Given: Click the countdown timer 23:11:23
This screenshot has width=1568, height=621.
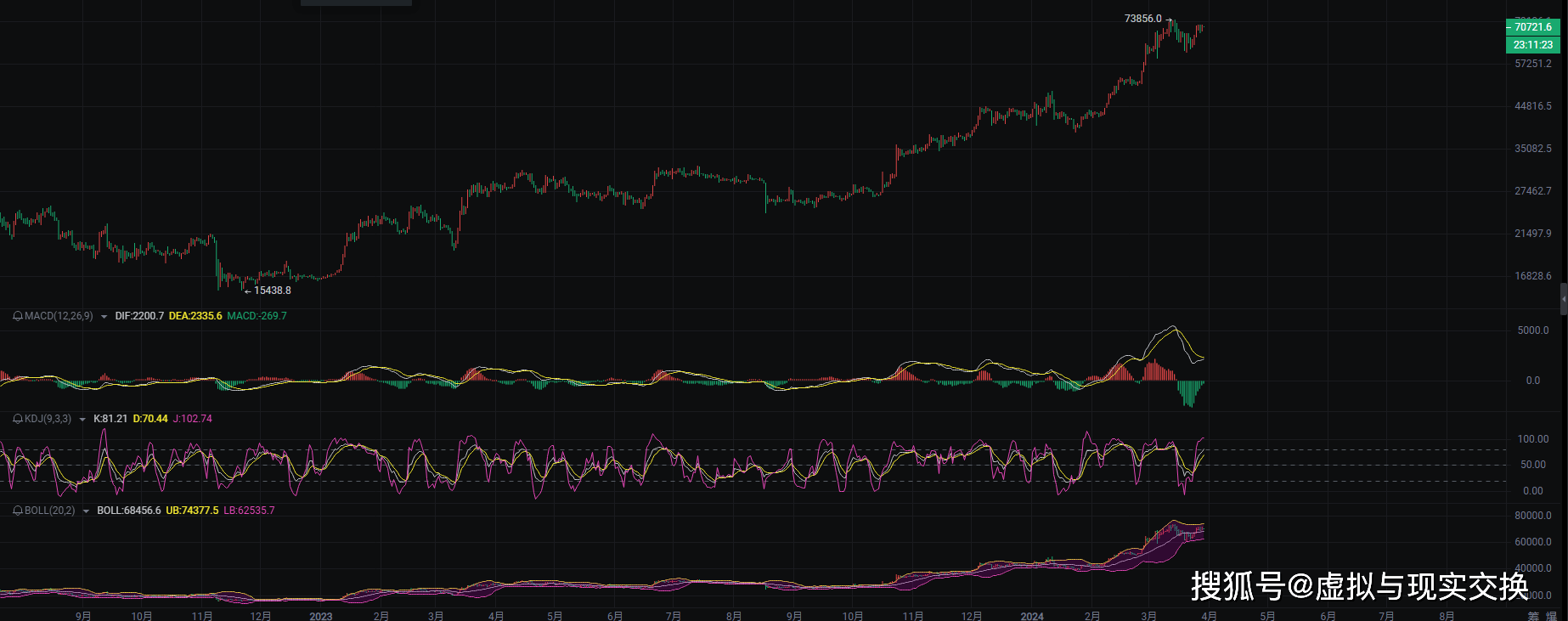Looking at the screenshot, I should 1532,45.
